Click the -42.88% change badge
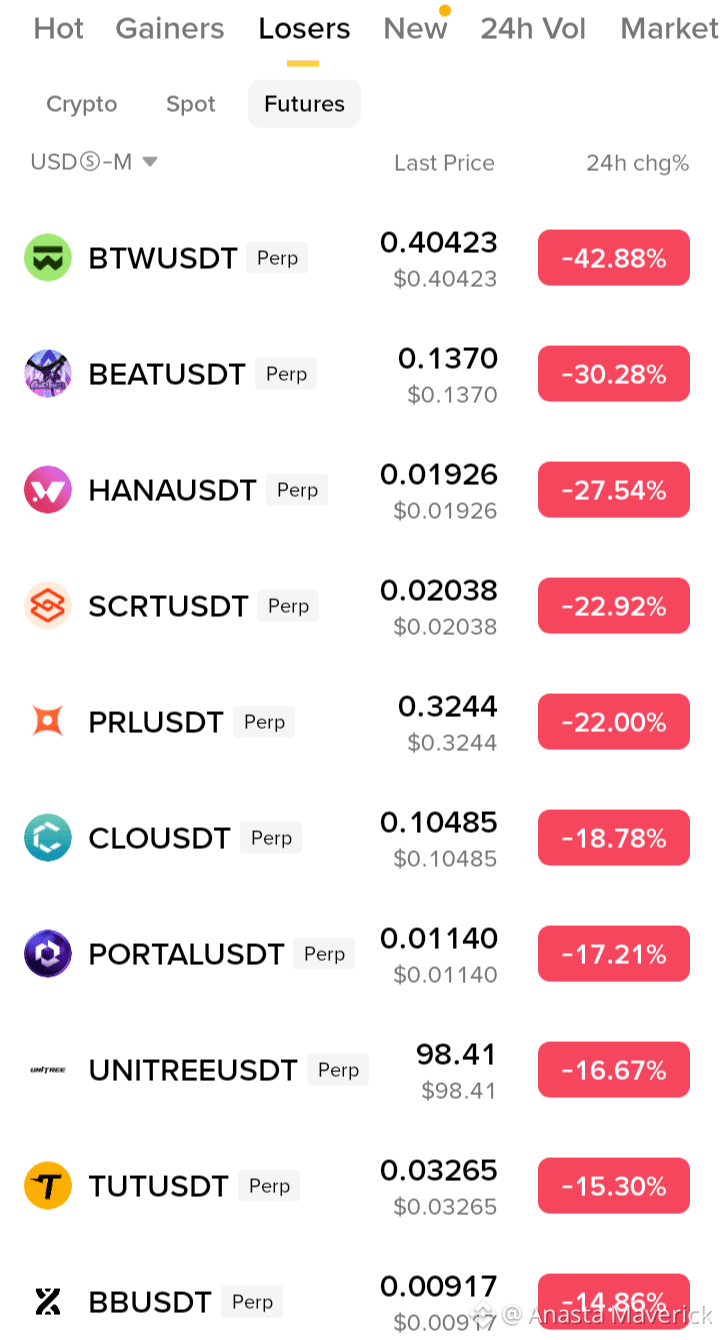 (614, 258)
